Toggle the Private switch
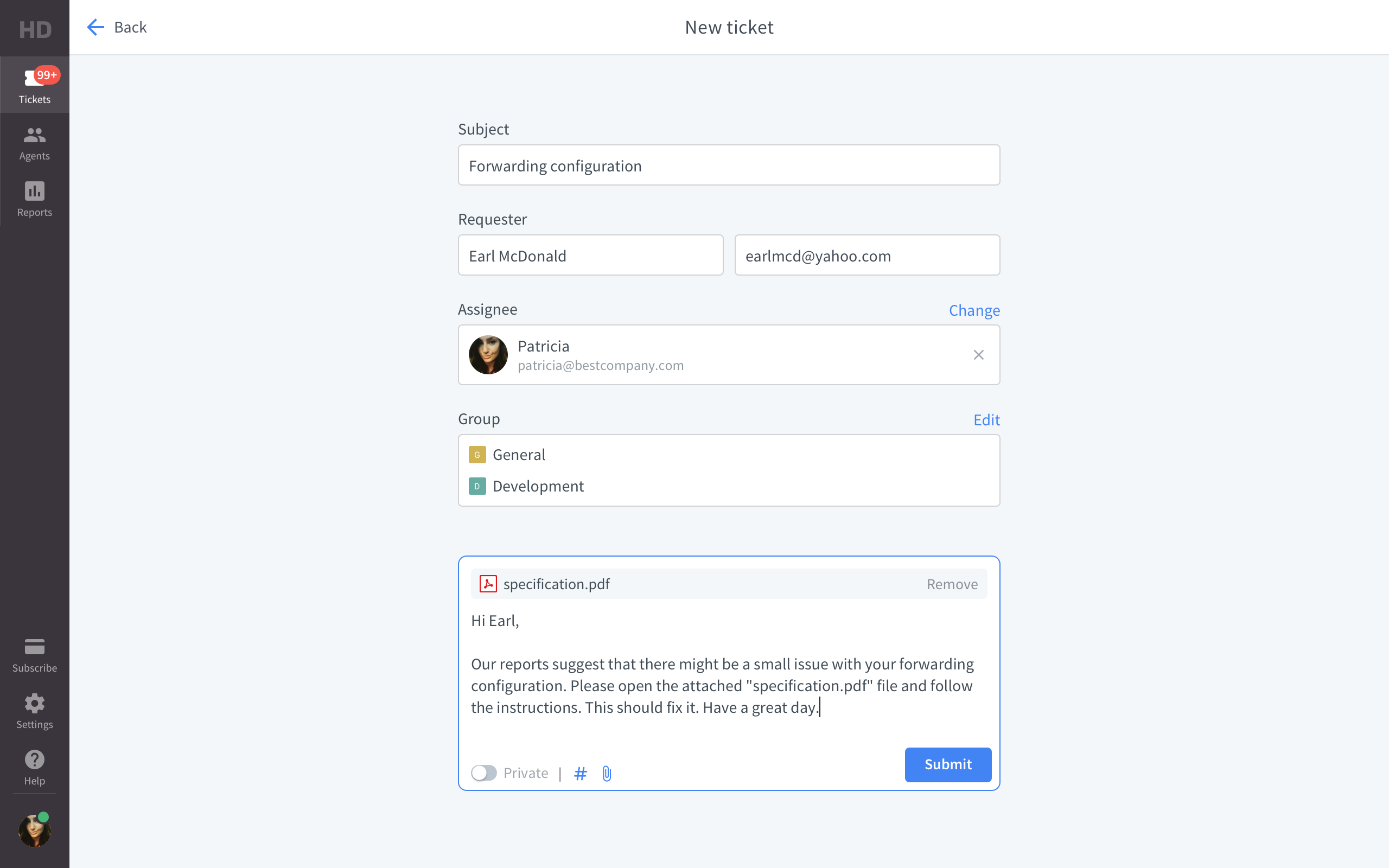This screenshot has width=1389, height=868. point(484,773)
